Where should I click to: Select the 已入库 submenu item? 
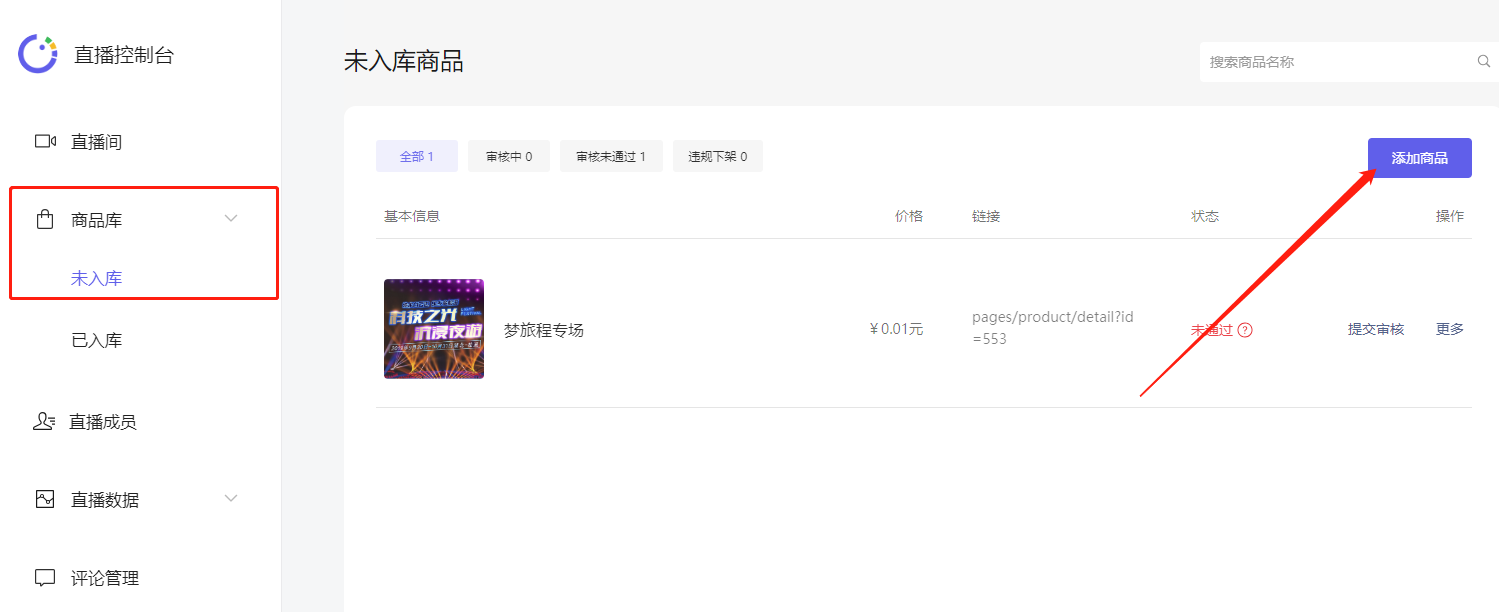pos(96,340)
